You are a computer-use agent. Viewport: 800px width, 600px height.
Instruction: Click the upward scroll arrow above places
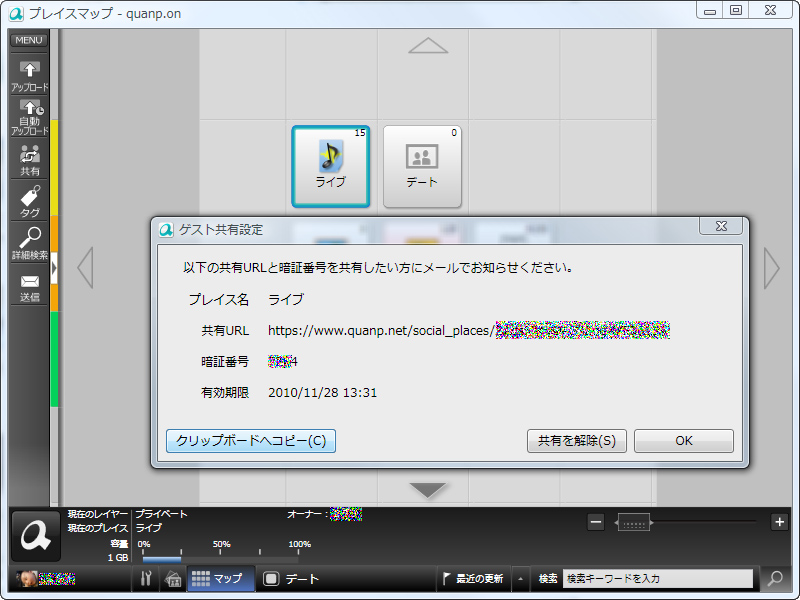[x=428, y=44]
